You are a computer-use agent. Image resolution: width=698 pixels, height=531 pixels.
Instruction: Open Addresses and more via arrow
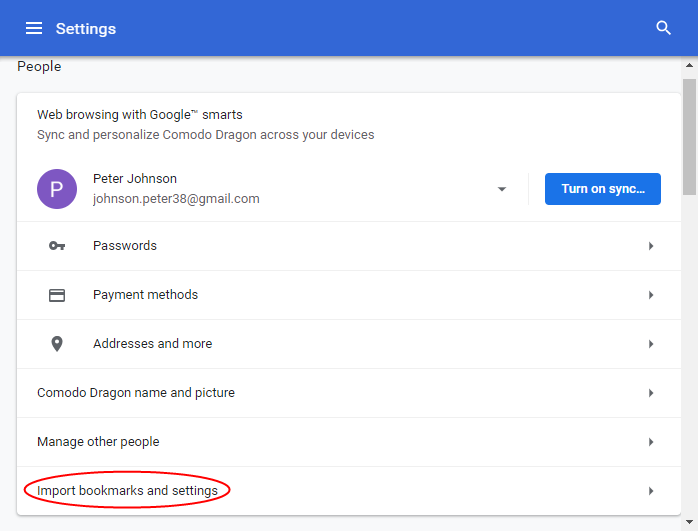pos(651,344)
